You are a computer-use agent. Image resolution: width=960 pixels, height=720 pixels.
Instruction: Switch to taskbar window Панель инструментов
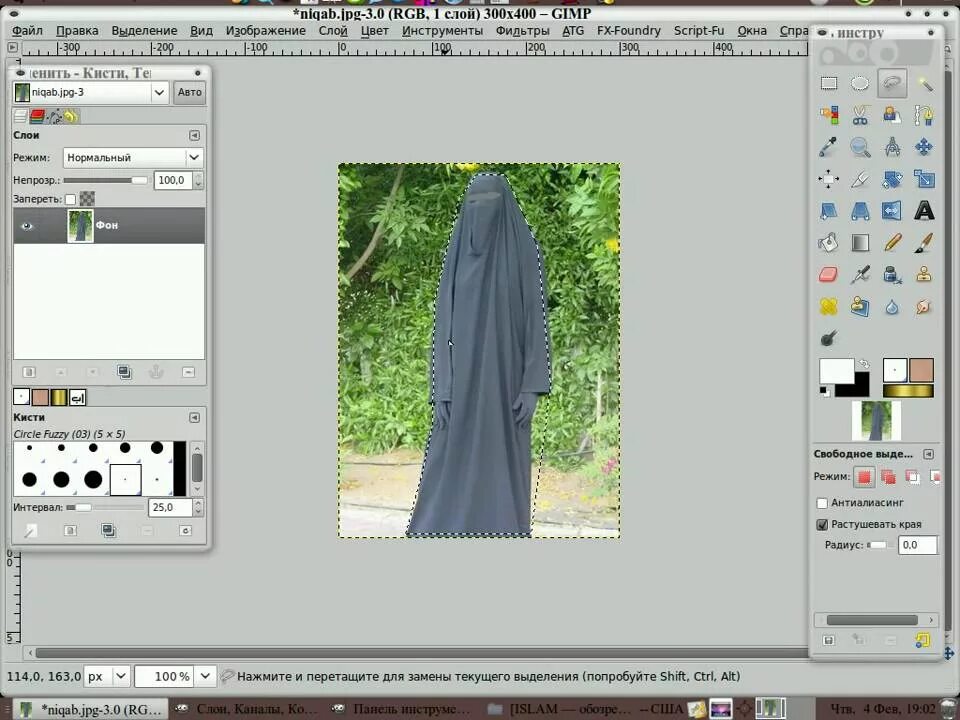click(x=402, y=709)
